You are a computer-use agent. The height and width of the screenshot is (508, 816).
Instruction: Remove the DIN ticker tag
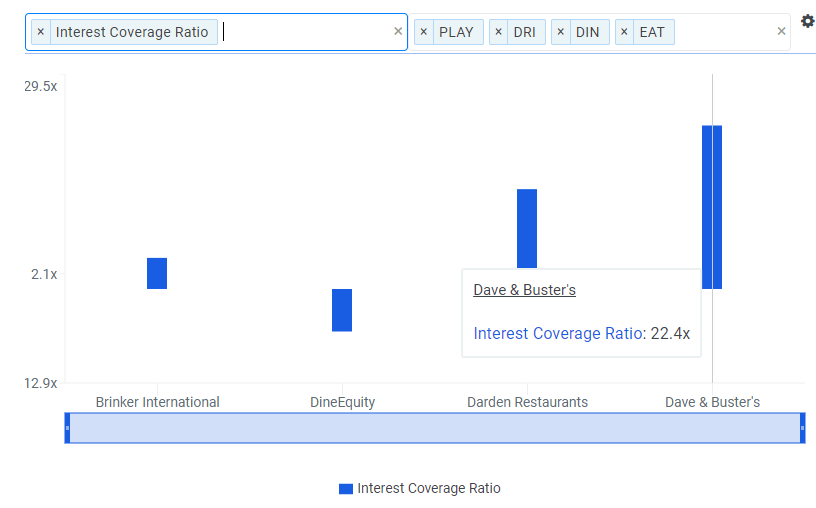560,32
